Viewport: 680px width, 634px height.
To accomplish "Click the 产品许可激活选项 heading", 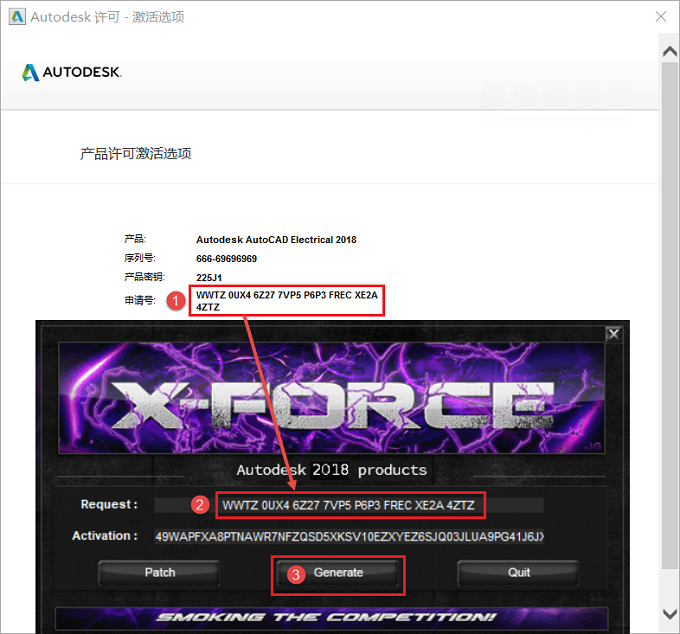I will pyautogui.click(x=136, y=154).
